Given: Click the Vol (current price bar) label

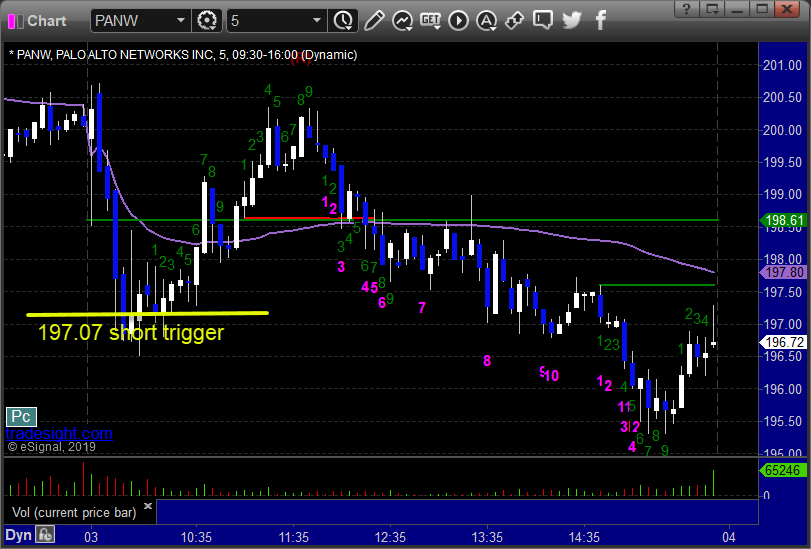Looking at the screenshot, I should 74,512.
